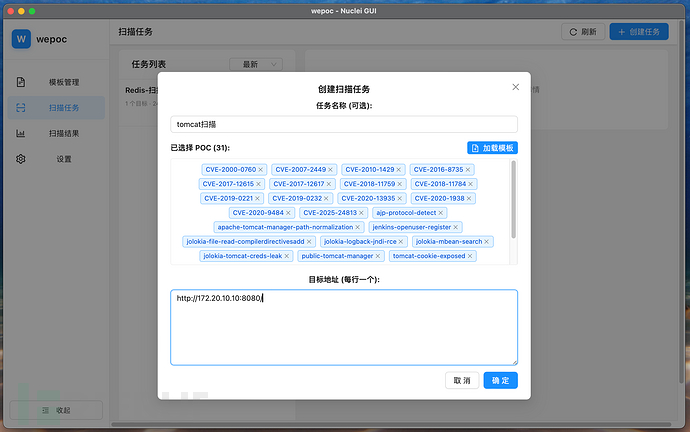
Task: Click the 任务名称 input field
Action: (x=344, y=124)
